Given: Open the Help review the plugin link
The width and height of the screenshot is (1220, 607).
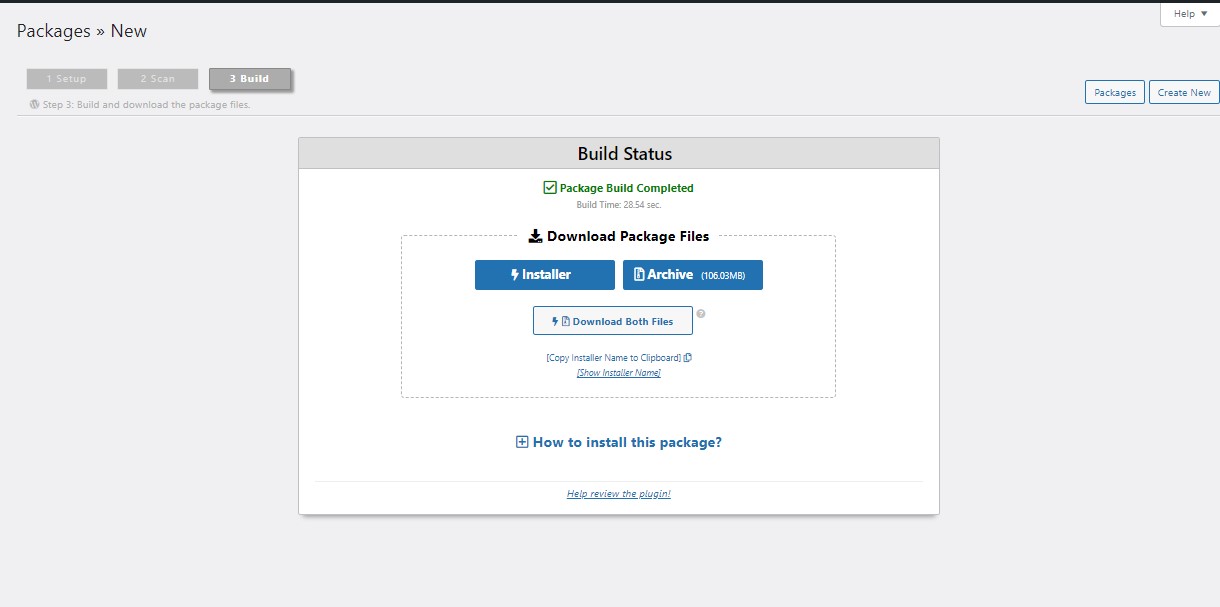Looking at the screenshot, I should coord(618,493).
